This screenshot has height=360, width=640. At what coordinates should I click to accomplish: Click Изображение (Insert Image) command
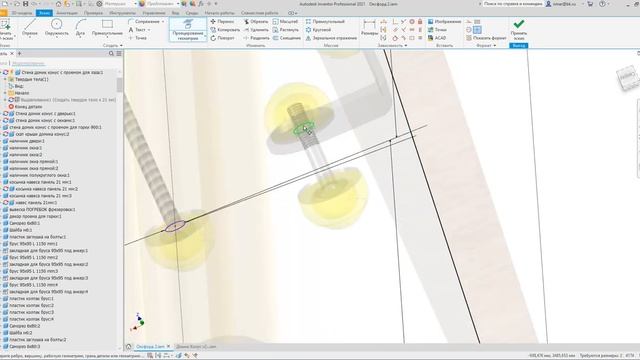pos(444,21)
